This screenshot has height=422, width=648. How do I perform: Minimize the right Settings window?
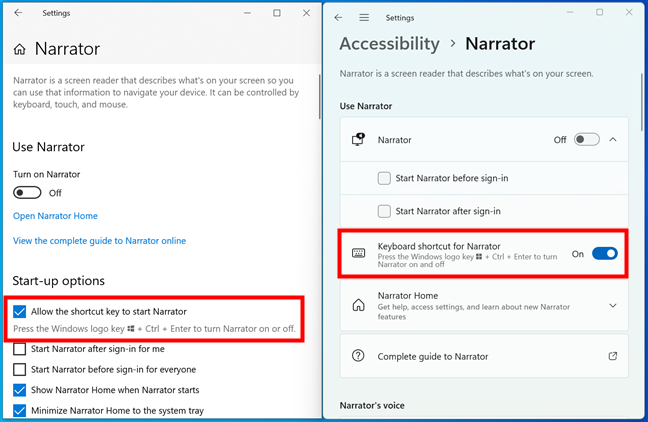coord(570,13)
